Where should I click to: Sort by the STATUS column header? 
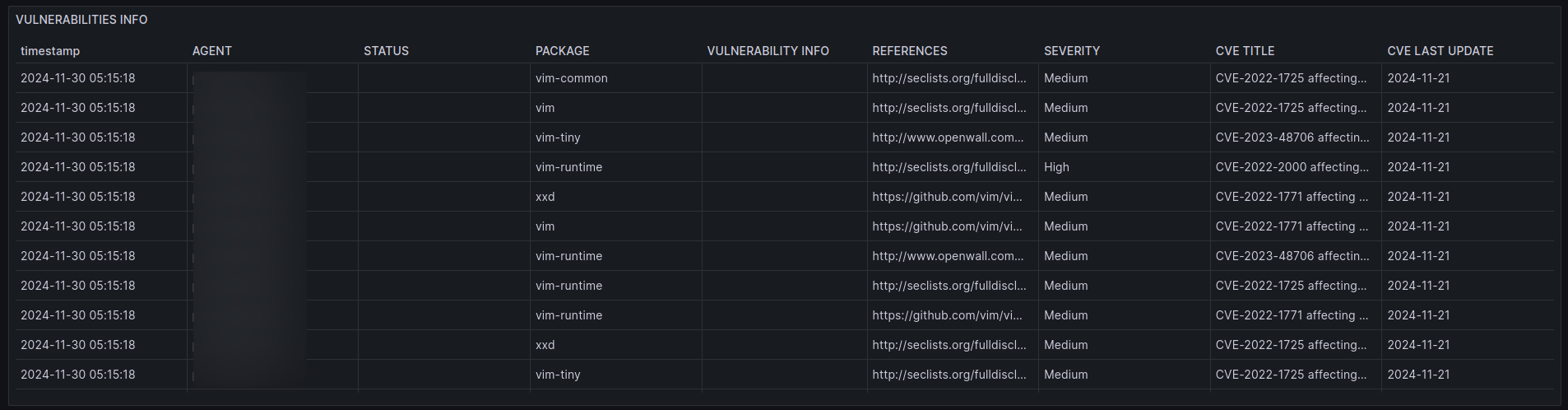(386, 51)
